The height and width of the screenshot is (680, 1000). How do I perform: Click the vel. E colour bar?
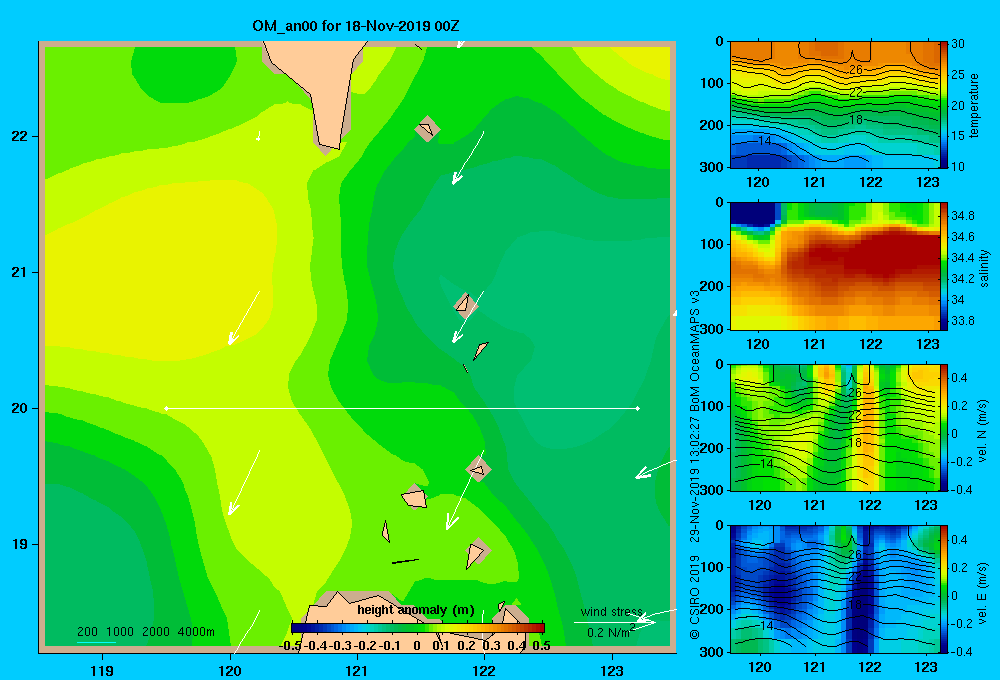pos(944,589)
